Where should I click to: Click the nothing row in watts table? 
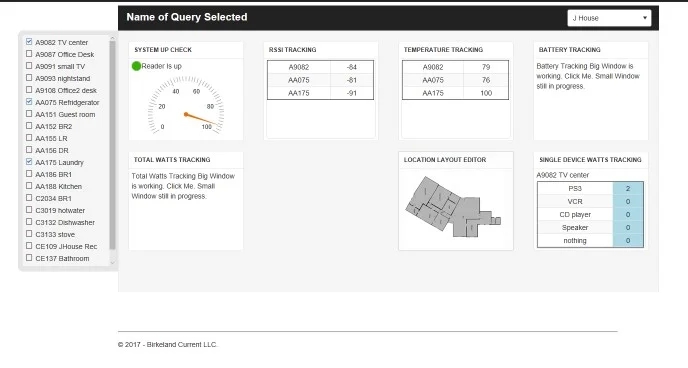click(590, 240)
